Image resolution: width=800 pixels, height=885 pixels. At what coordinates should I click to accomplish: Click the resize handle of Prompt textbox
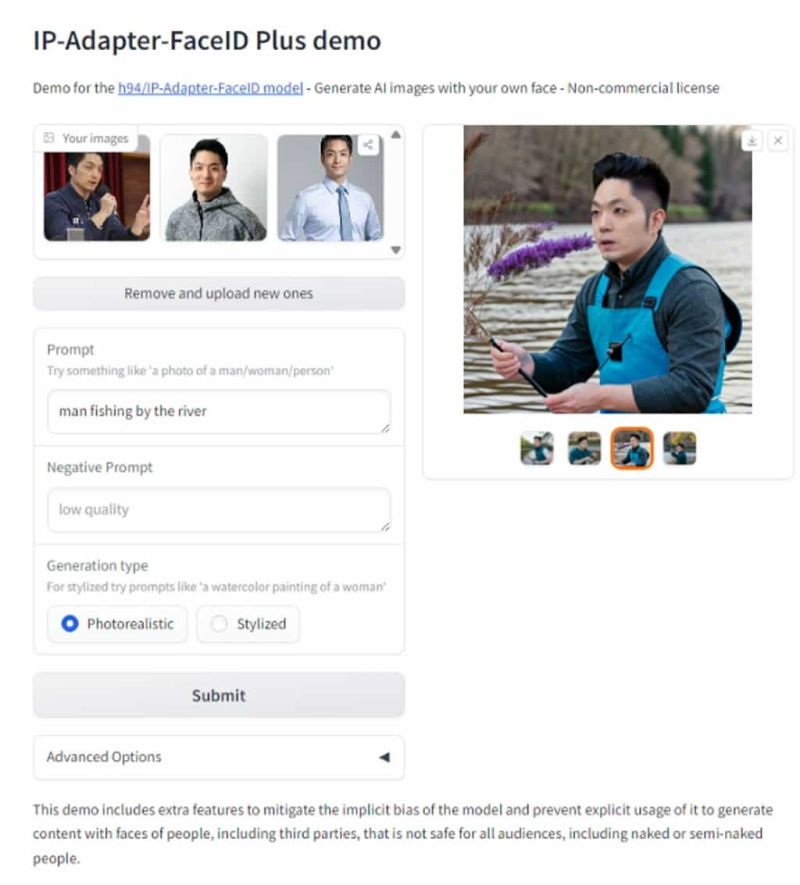tap(384, 428)
